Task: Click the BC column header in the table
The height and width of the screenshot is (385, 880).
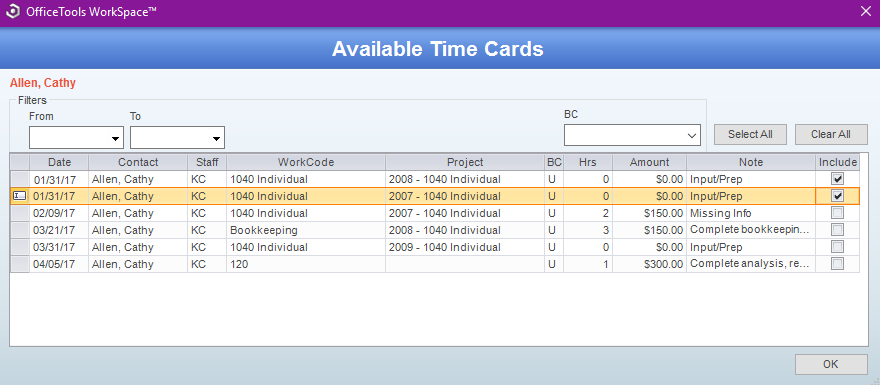Action: coord(554,162)
